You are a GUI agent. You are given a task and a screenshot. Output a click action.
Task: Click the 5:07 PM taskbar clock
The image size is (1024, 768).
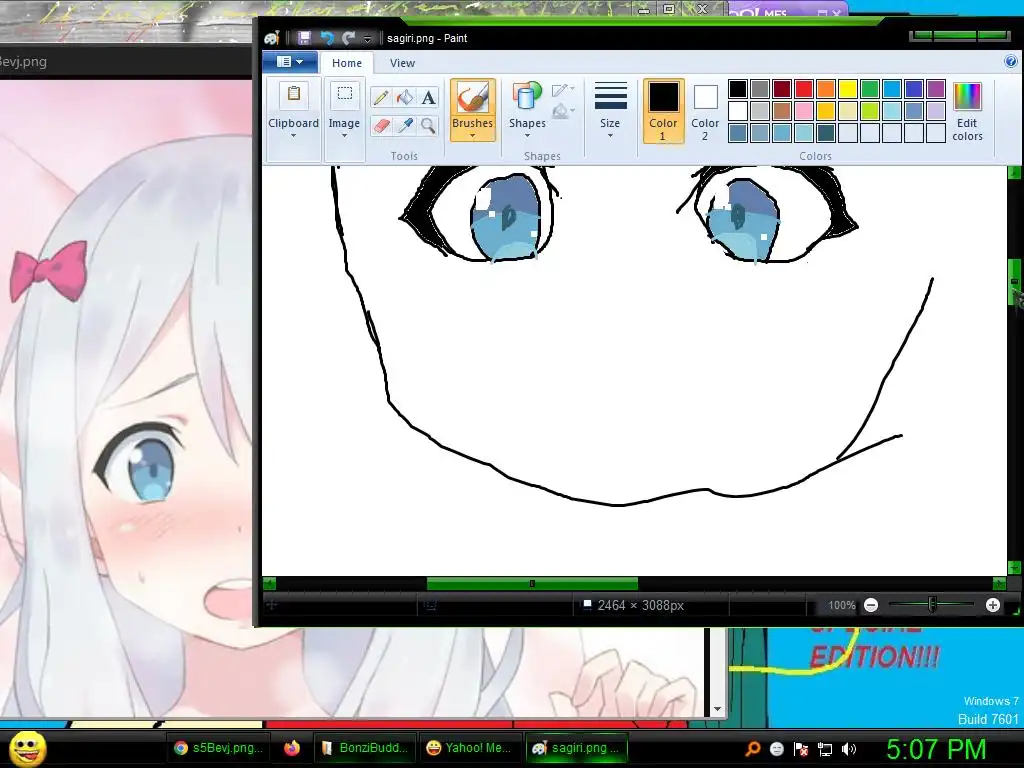coord(935,749)
